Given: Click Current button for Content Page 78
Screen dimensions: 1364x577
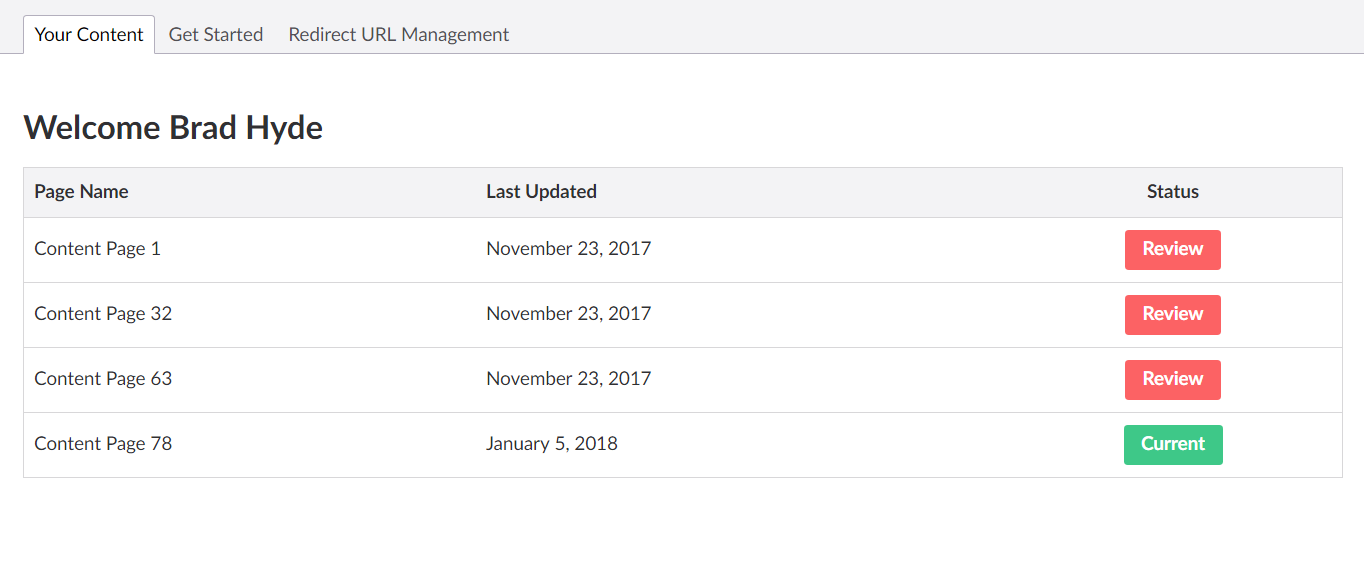Looking at the screenshot, I should [x=1173, y=445].
